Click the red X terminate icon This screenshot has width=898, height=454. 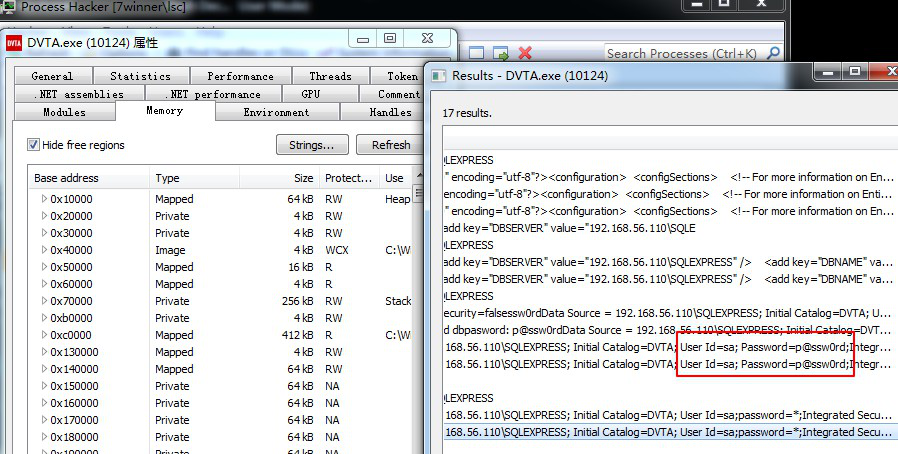(x=525, y=53)
